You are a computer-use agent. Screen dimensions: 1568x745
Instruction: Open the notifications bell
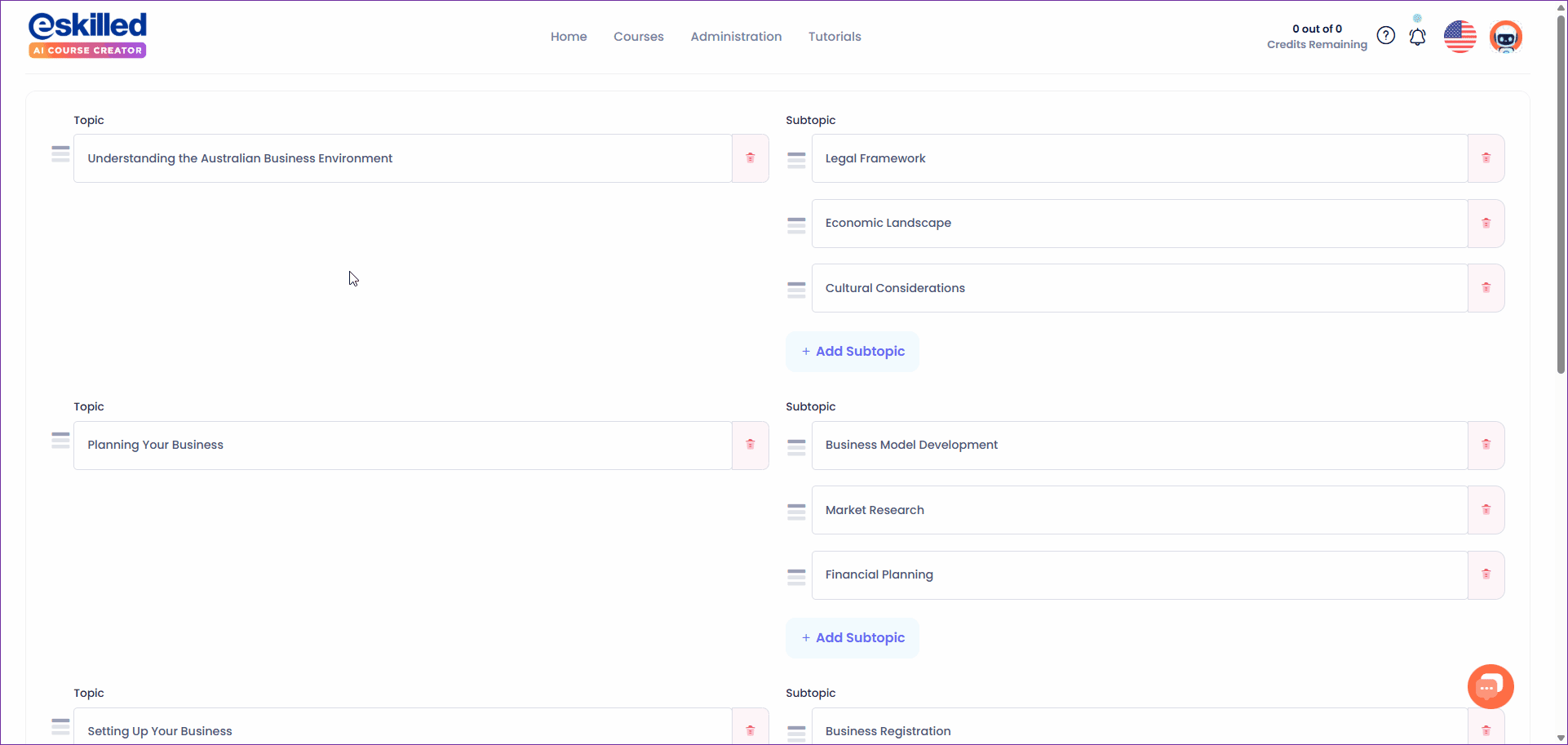point(1417,37)
